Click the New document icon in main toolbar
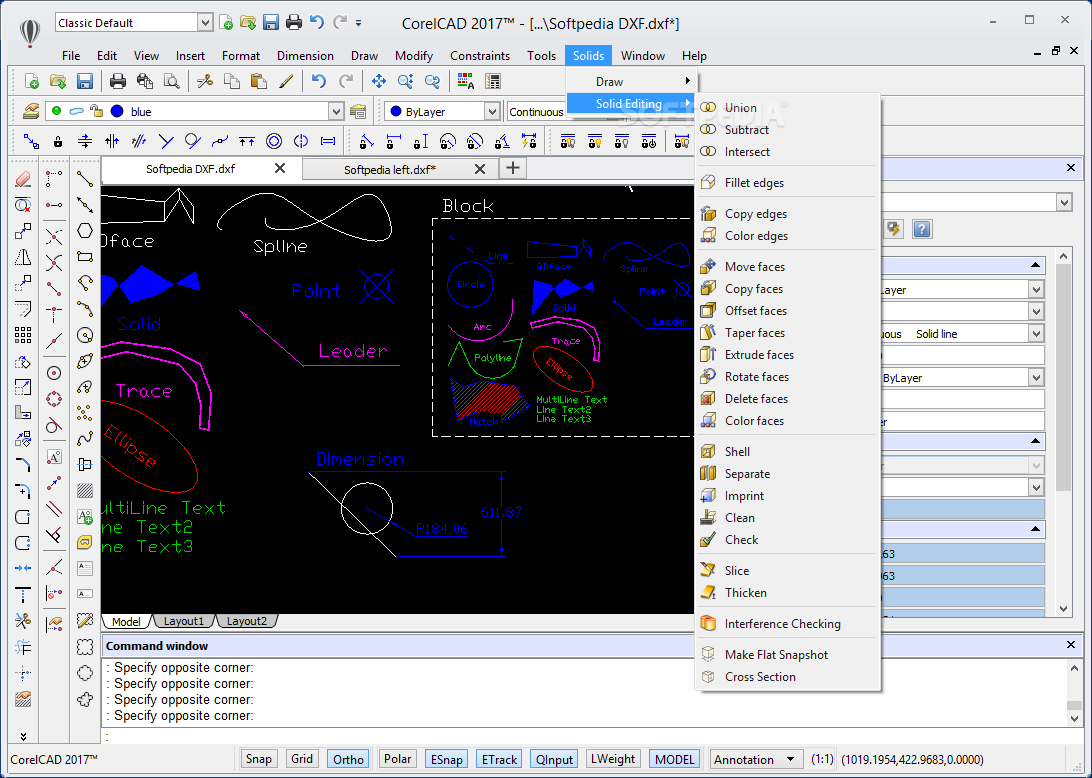1092x778 pixels. [32, 81]
